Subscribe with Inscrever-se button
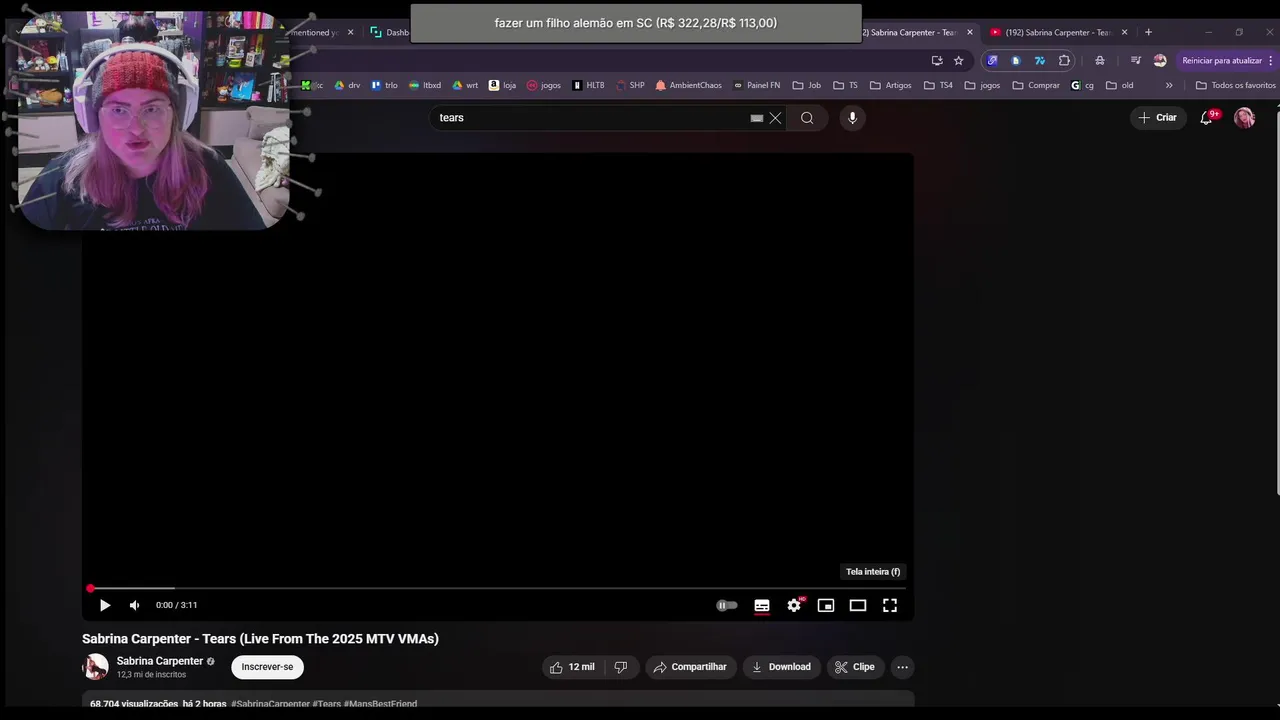The height and width of the screenshot is (720, 1280). 267,667
